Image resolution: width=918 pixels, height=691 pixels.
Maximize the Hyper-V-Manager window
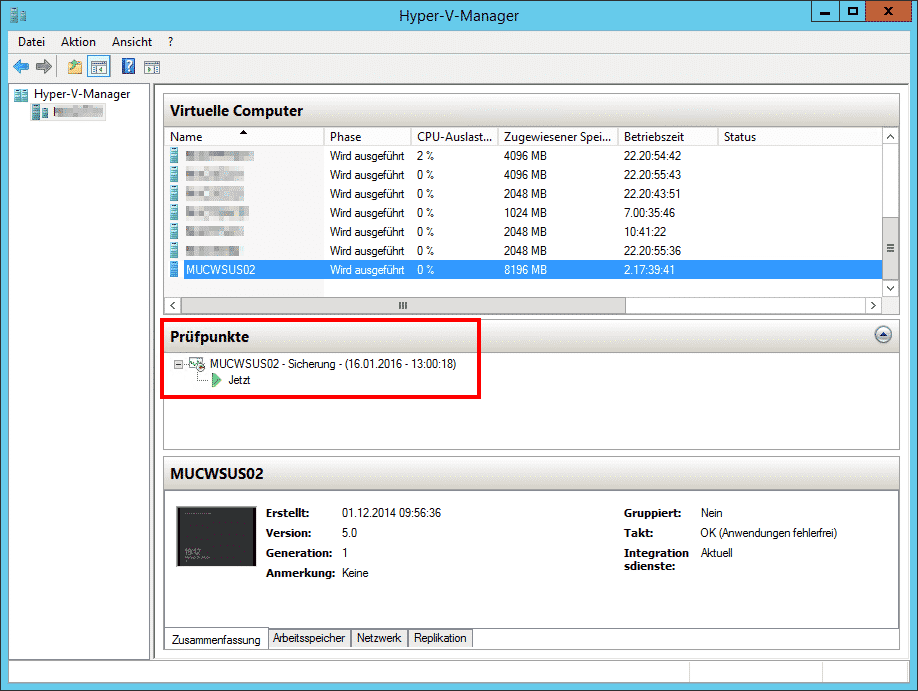(852, 12)
